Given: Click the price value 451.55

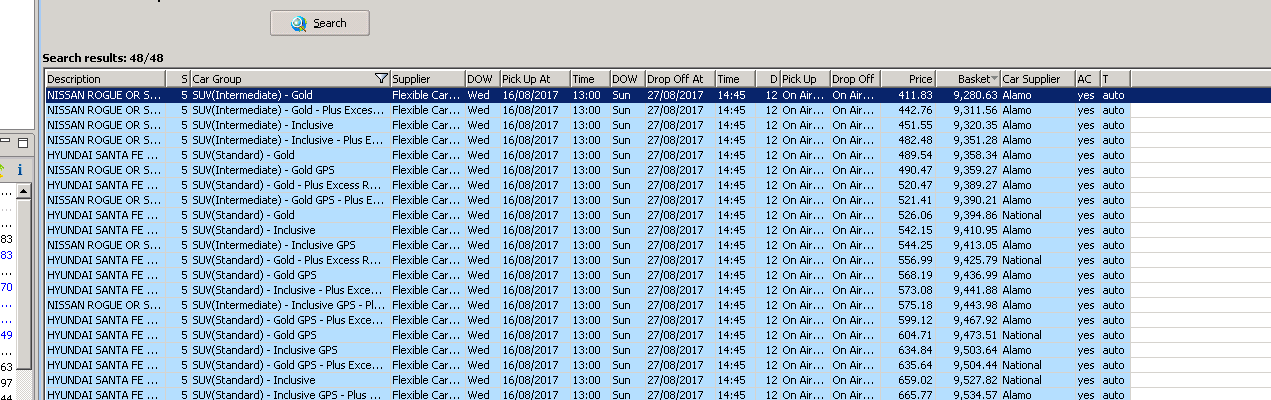Looking at the screenshot, I should [916, 125].
